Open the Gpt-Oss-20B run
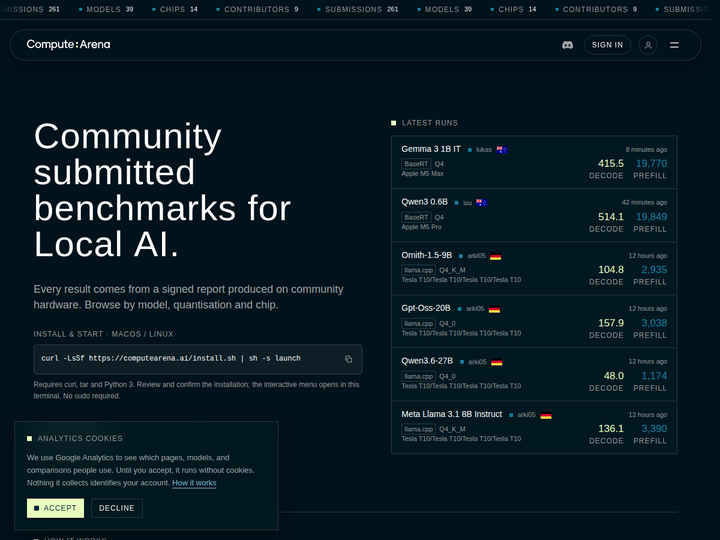The width and height of the screenshot is (720, 540). point(534,321)
